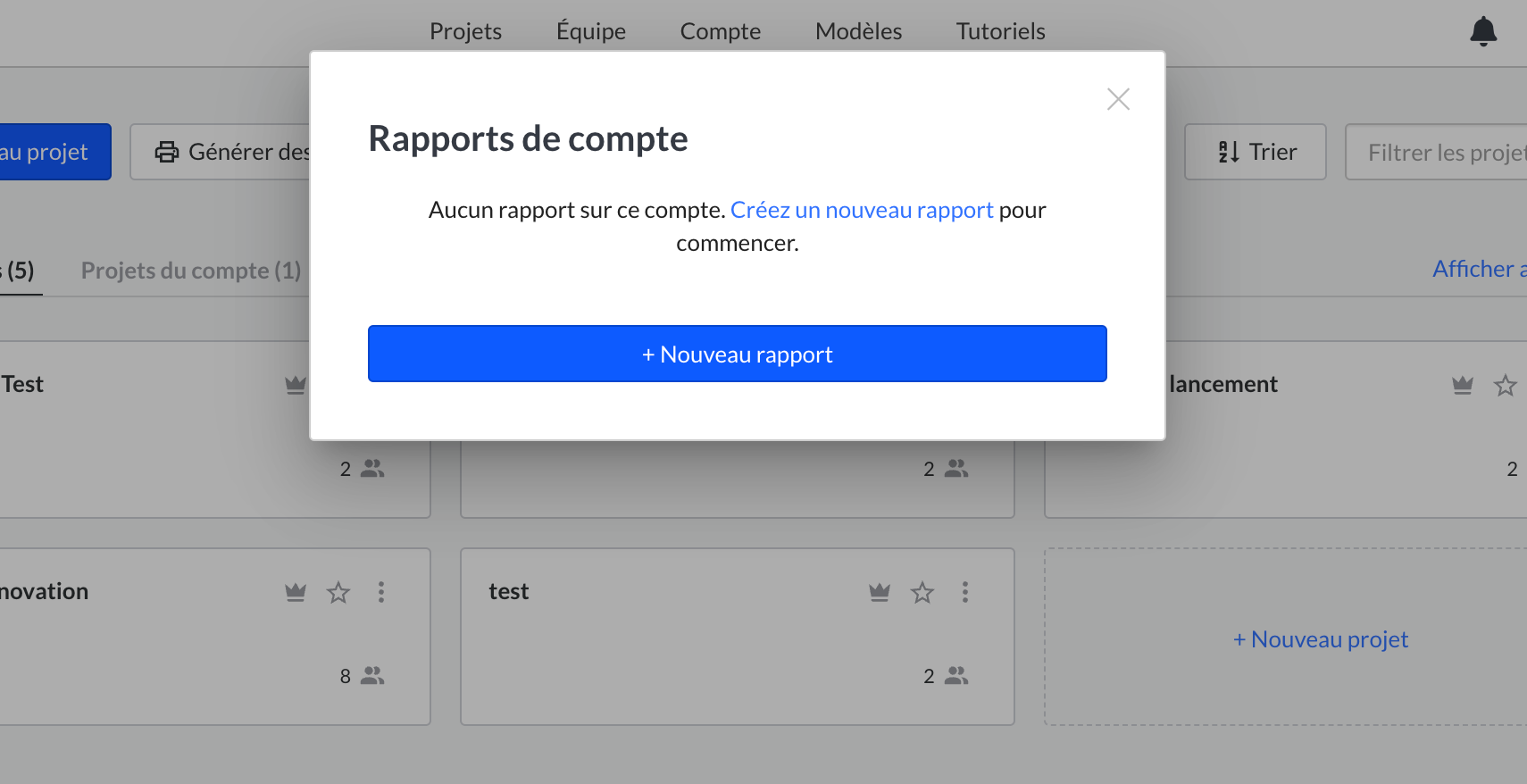Open the lowercase test project title
The image size is (1527, 784).
509,591
